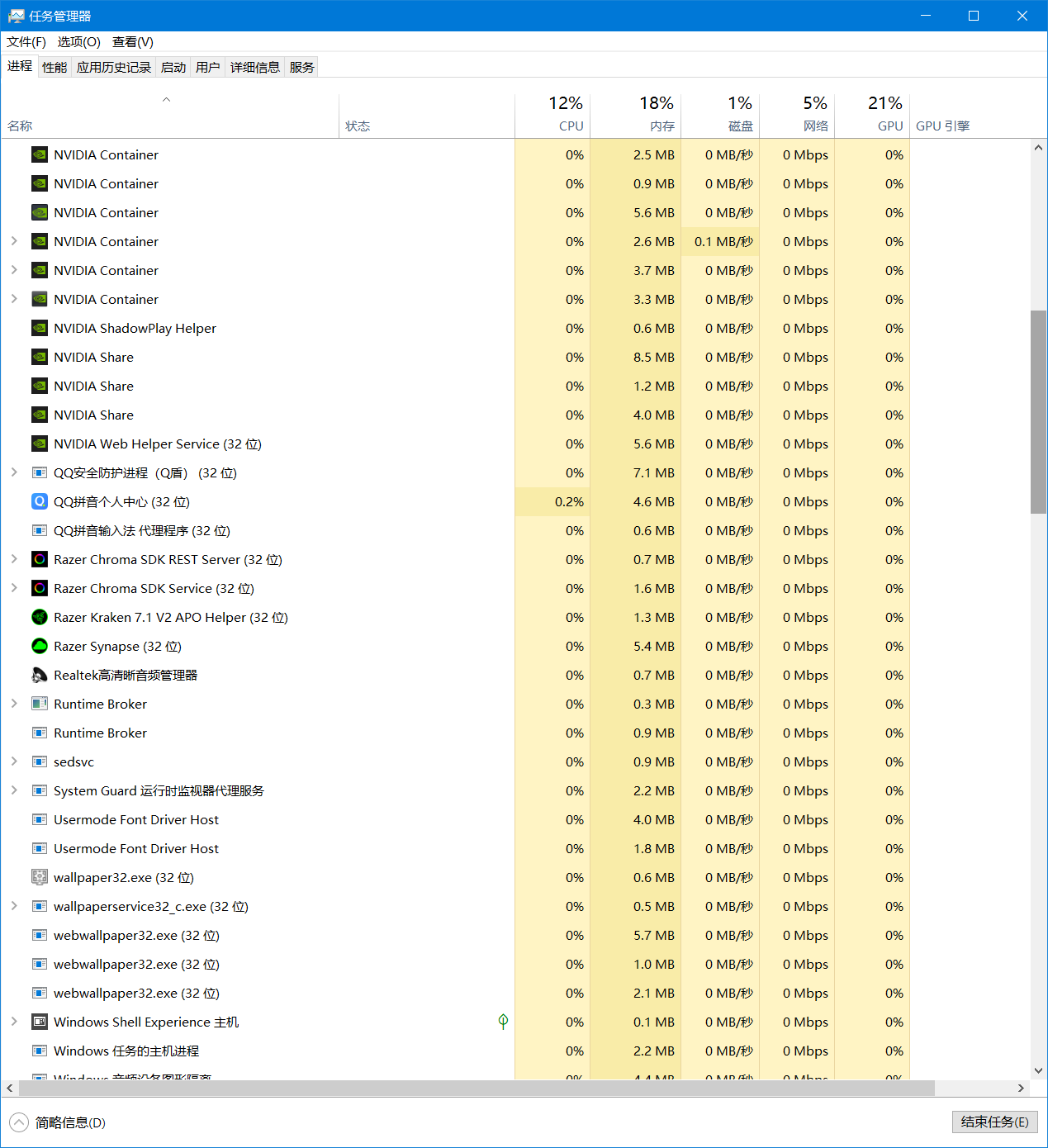1048x1148 pixels.
Task: Click the Usermode Font Driver Host 4.0 MB icon
Action: [x=40, y=819]
